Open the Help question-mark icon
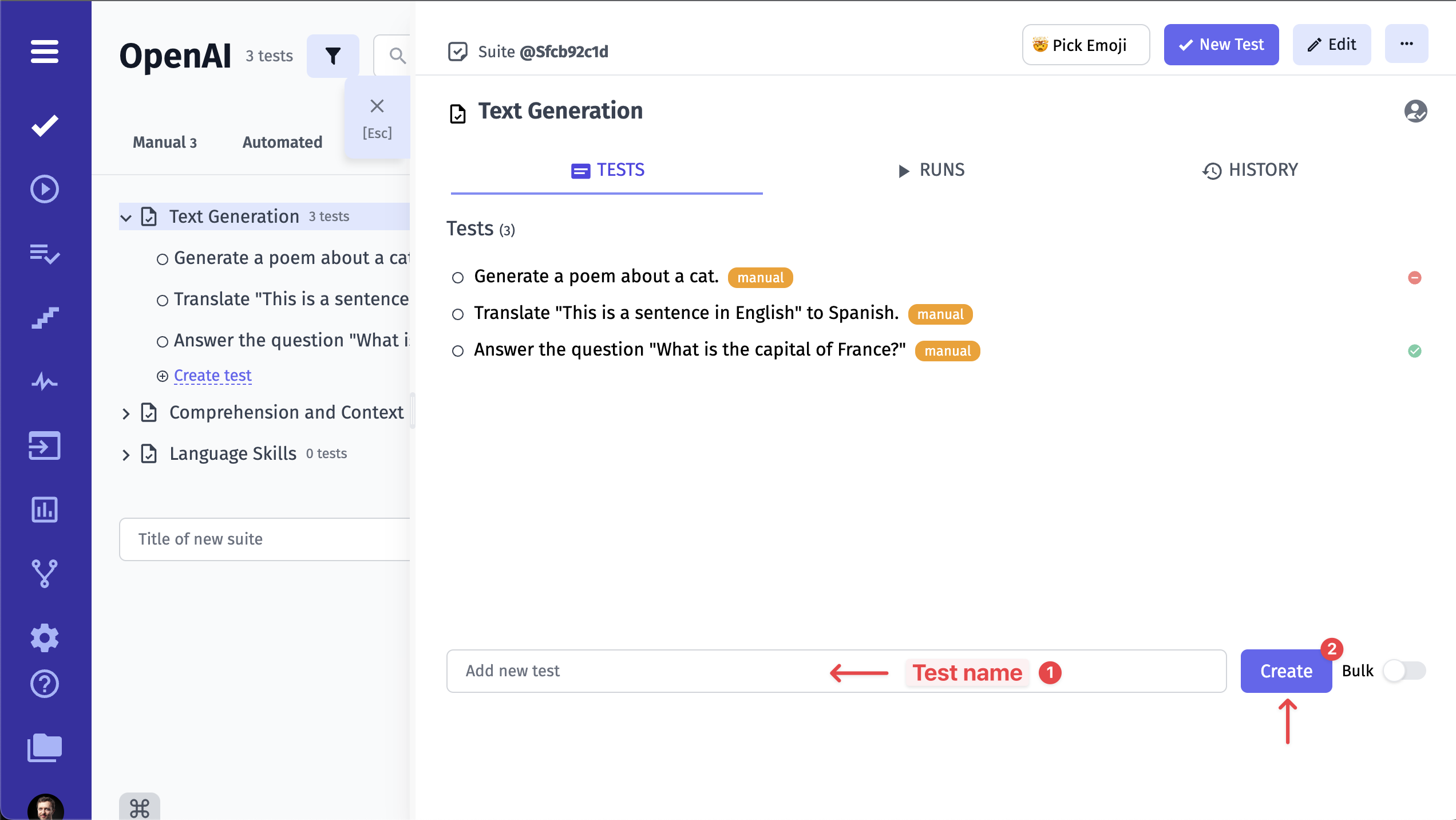The image size is (1456, 820). [x=45, y=684]
